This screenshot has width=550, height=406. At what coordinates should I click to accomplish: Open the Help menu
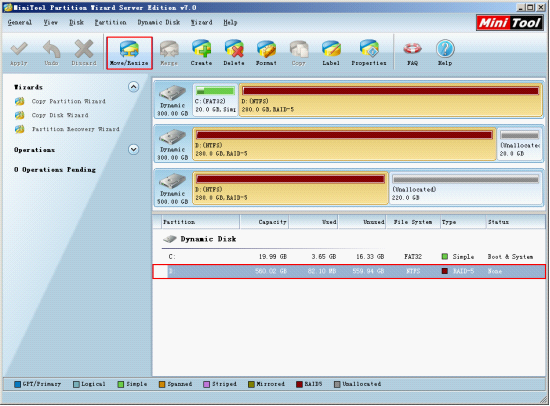point(230,22)
